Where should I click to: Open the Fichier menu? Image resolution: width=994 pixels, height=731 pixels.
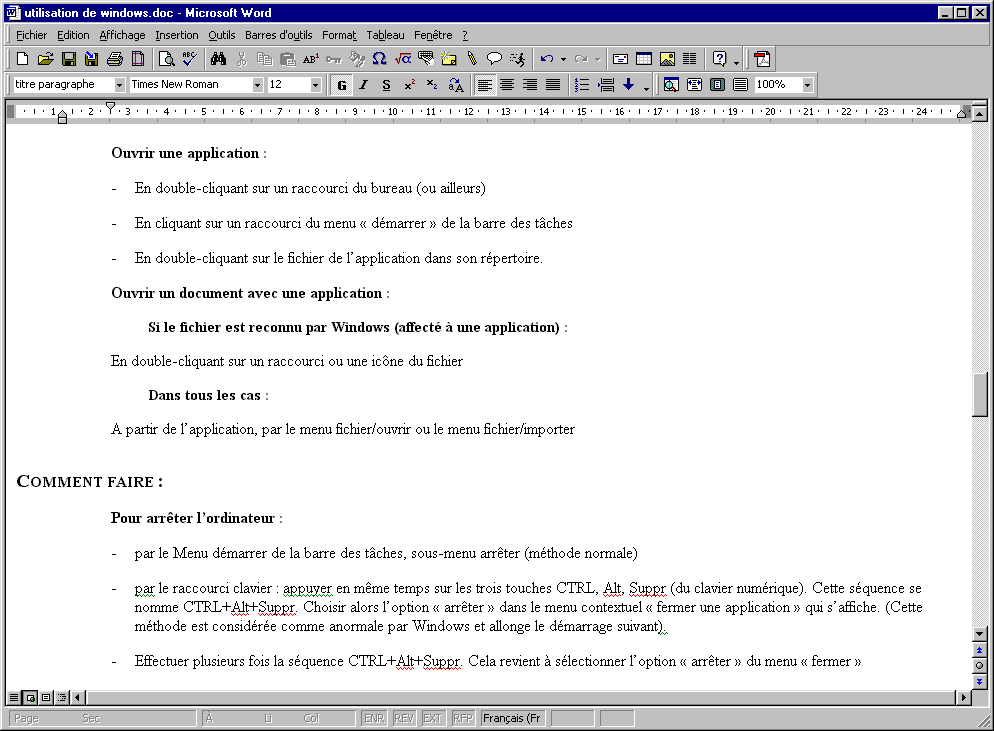click(32, 36)
